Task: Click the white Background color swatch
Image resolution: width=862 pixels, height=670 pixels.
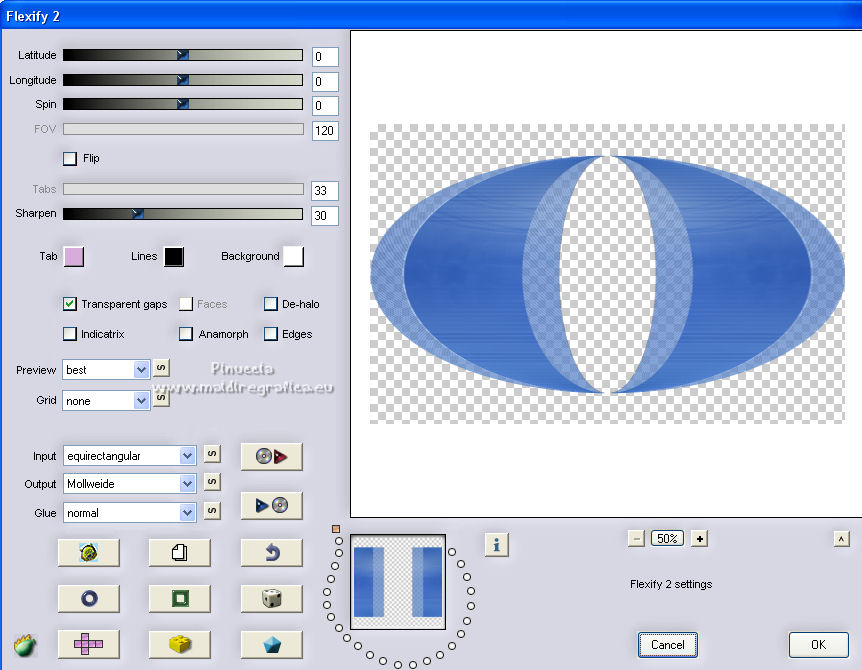Action: point(294,257)
